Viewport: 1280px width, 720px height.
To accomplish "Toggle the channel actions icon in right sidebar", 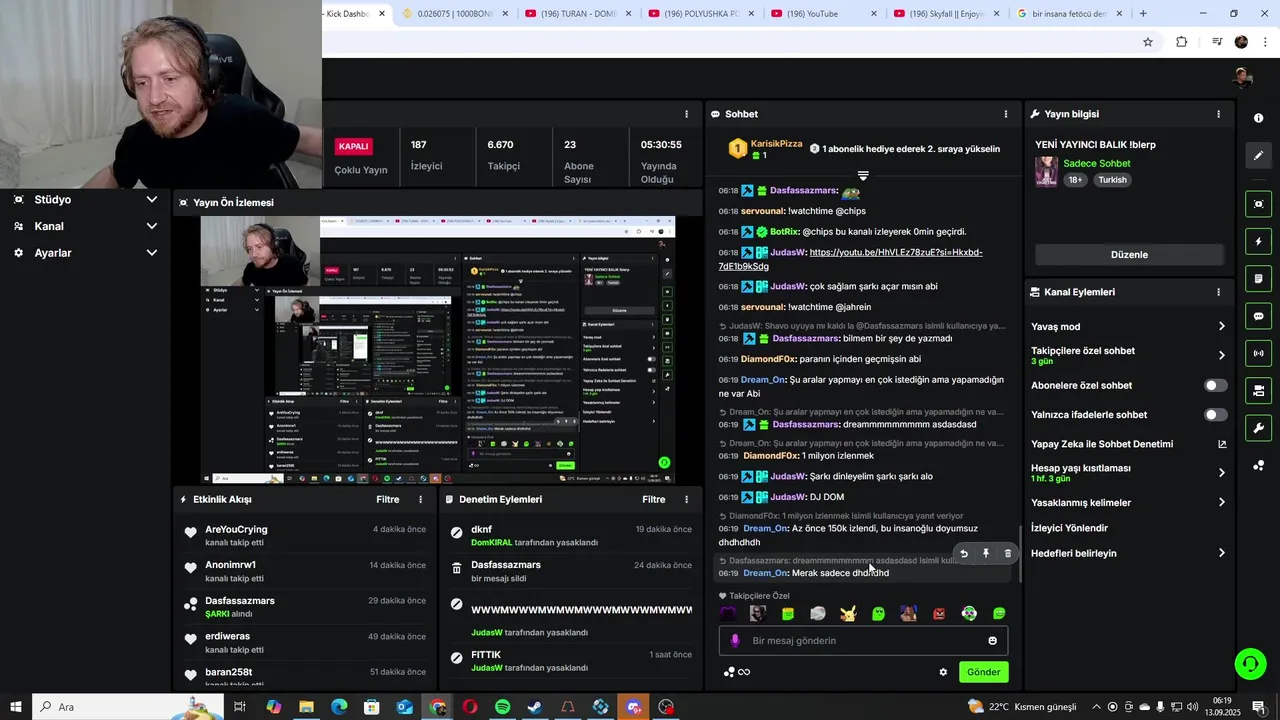I will 1258,390.
